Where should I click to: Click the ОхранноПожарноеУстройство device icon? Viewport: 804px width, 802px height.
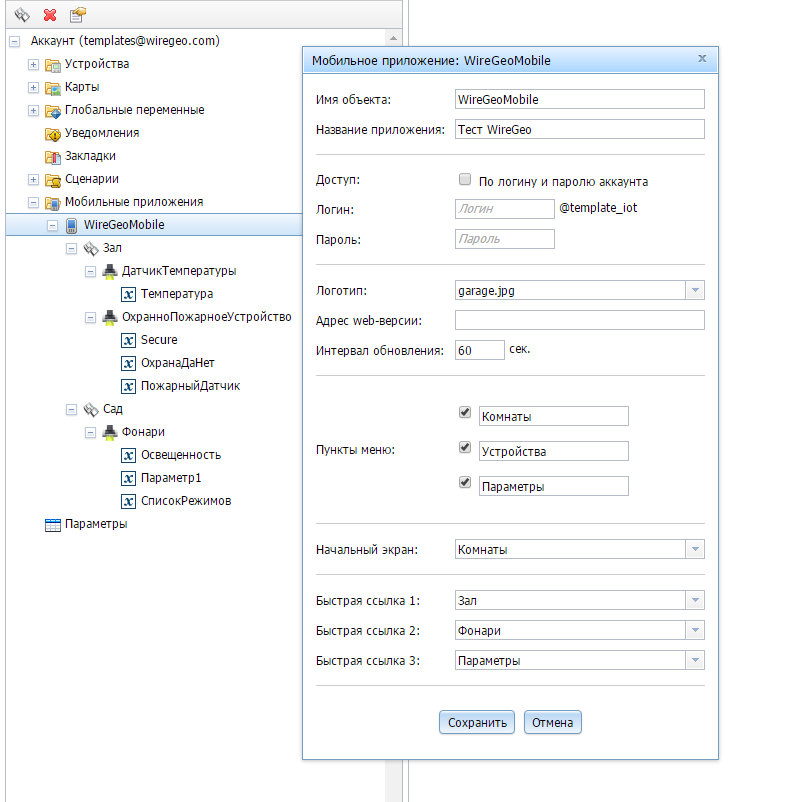click(x=110, y=317)
